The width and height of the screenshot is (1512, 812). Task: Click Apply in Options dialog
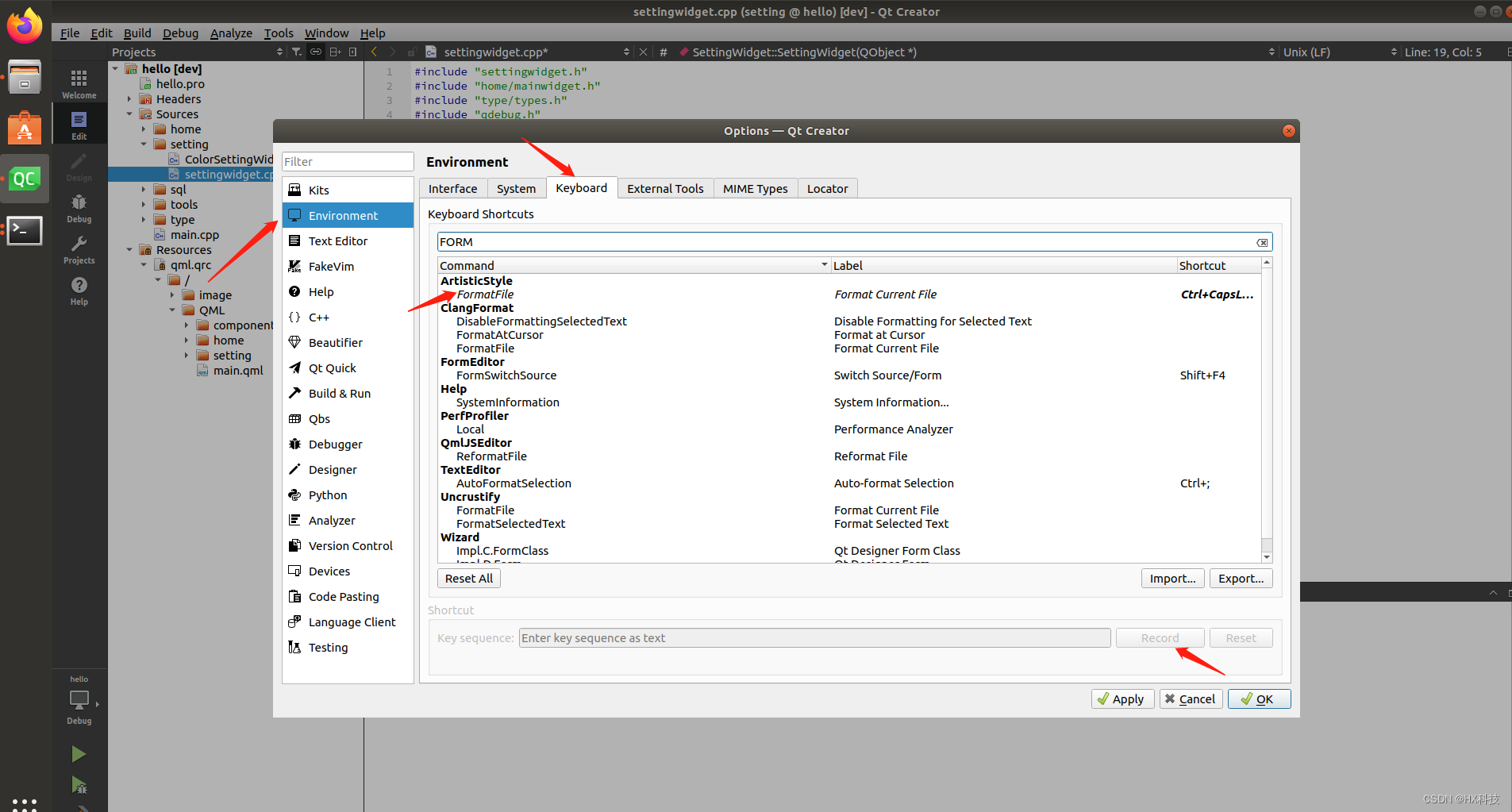(1122, 699)
